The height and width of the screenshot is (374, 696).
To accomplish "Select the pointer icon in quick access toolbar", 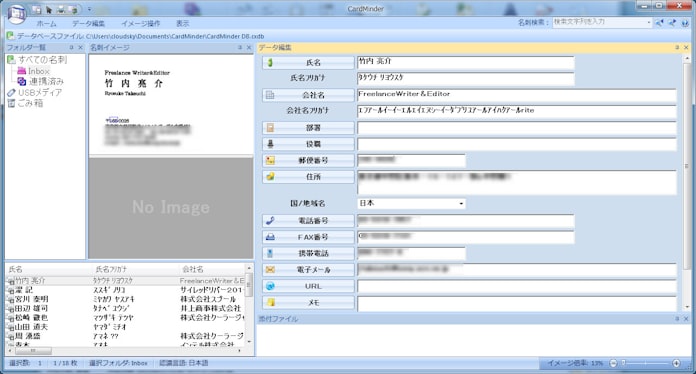I will (49, 9).
